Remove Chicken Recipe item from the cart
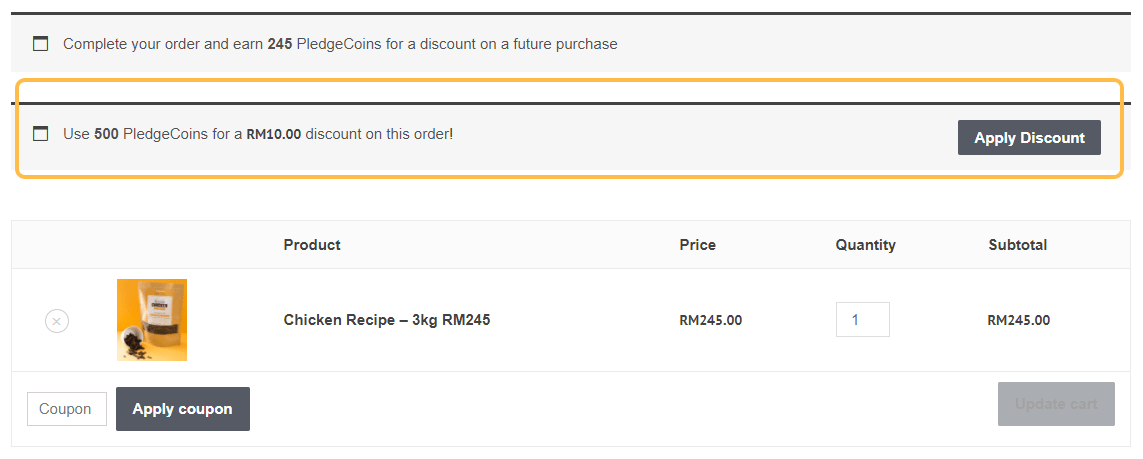 57,321
